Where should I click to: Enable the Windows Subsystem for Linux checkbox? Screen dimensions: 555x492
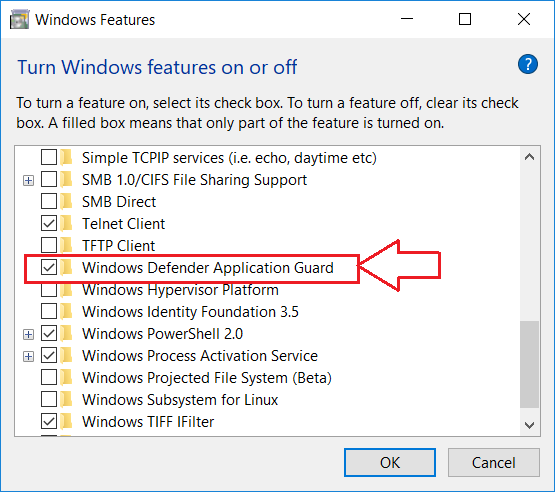click(x=49, y=400)
